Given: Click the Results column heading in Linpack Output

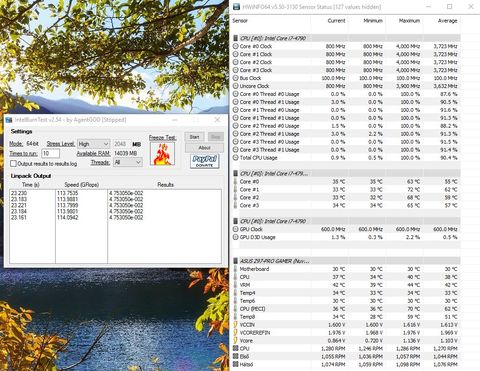Looking at the screenshot, I should [165, 185].
